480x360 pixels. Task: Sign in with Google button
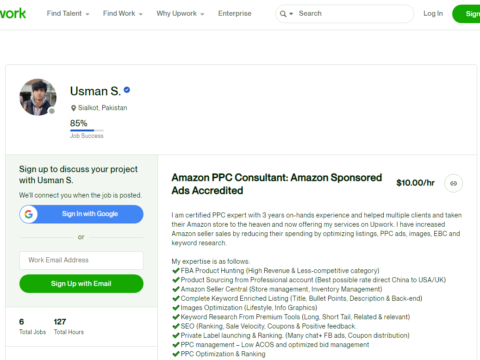(x=81, y=214)
